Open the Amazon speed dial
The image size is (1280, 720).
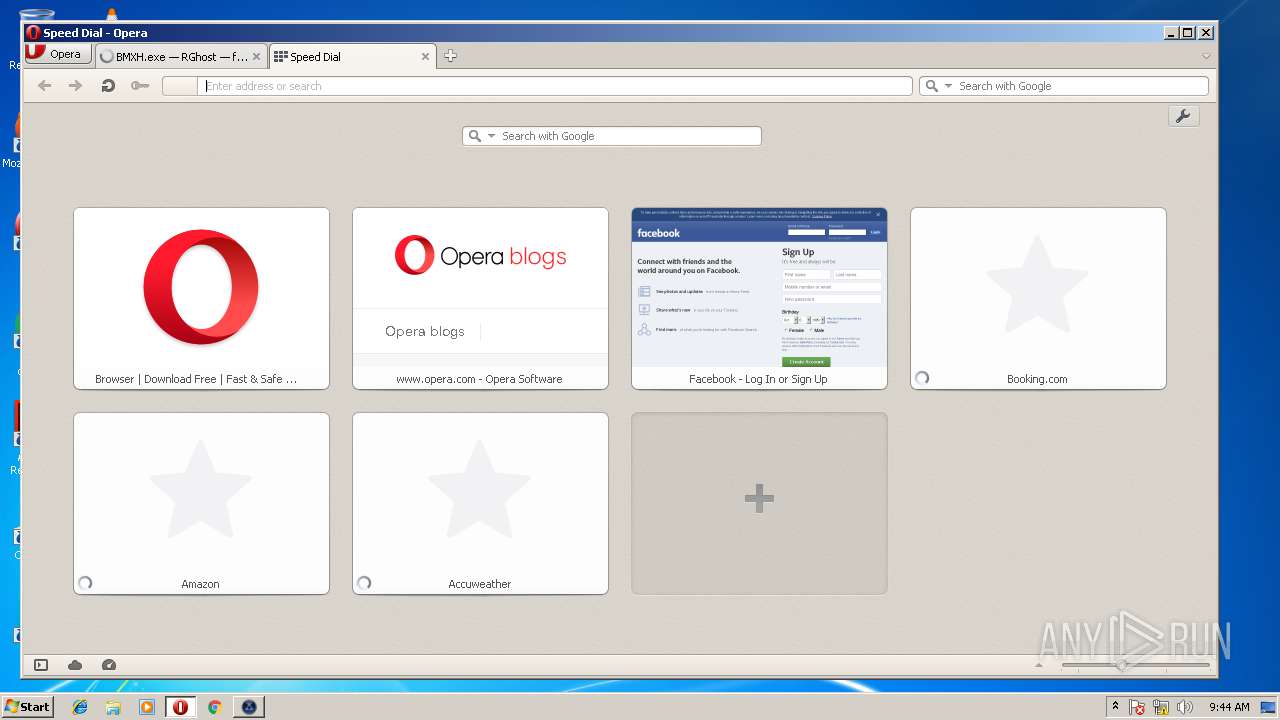(201, 503)
